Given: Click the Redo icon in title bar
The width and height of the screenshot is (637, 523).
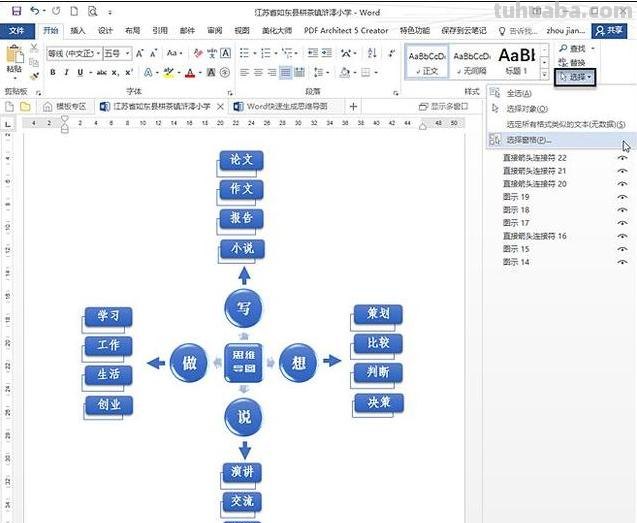Looking at the screenshot, I should (x=56, y=11).
